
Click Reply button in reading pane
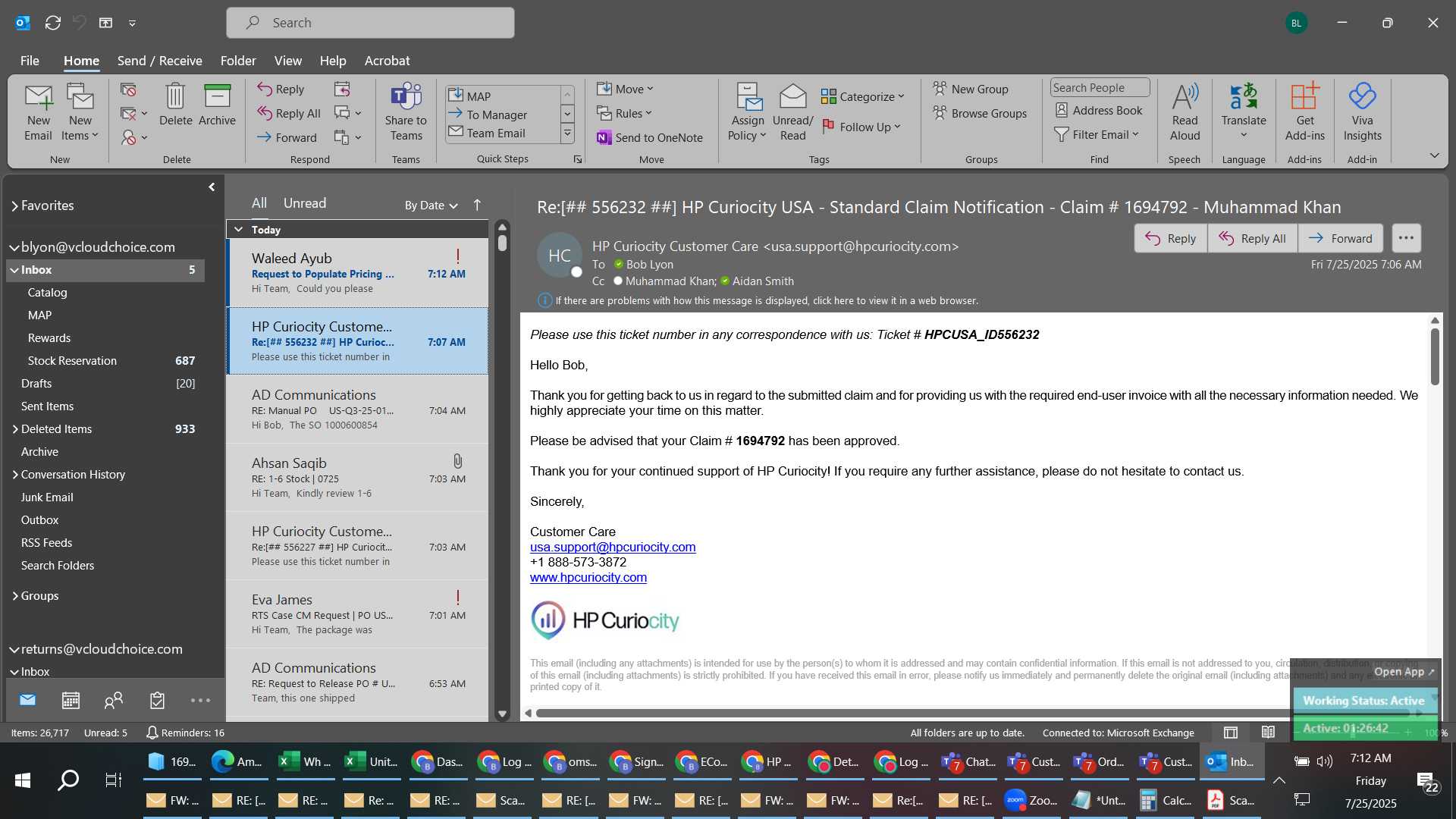pos(1170,238)
